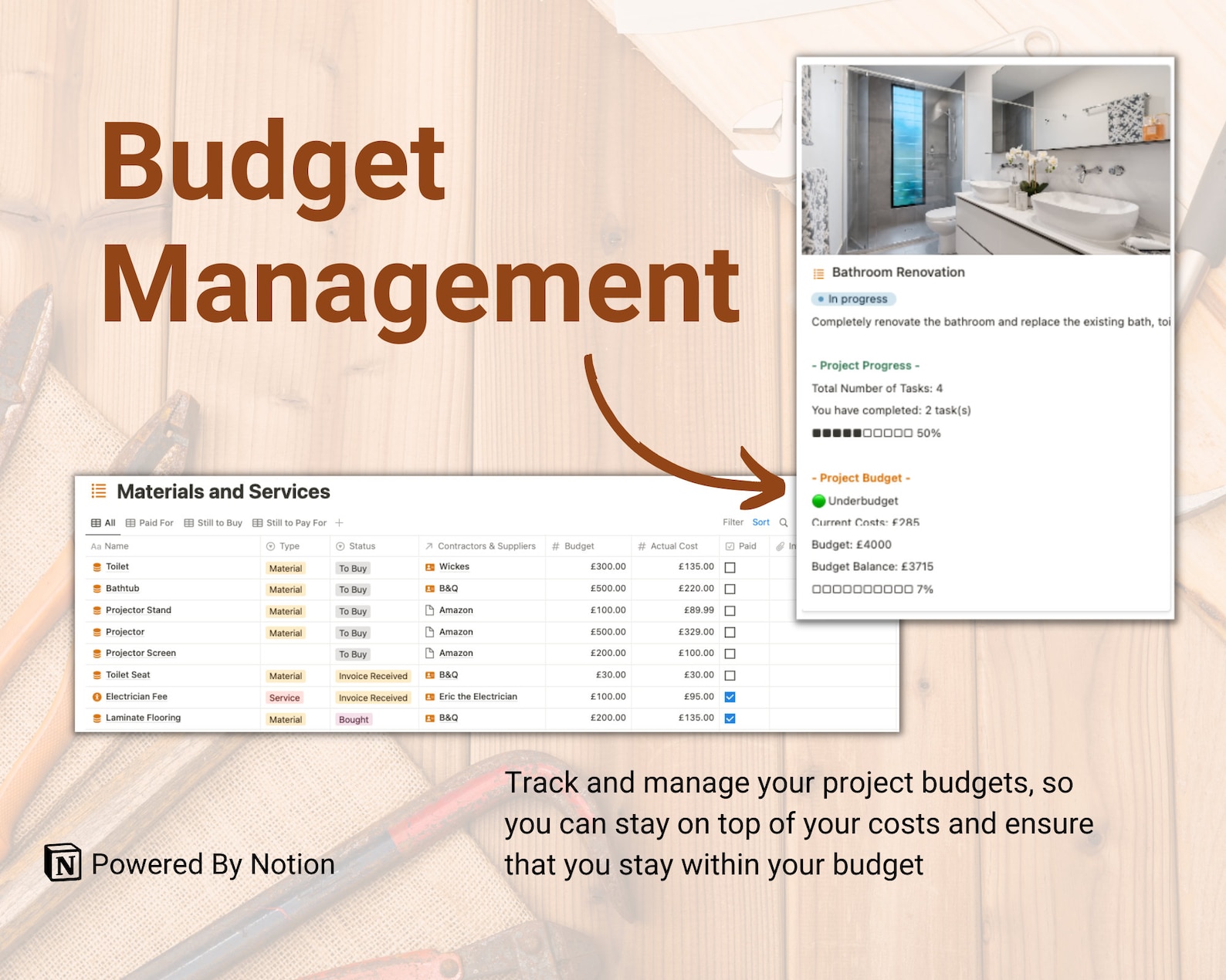1226x980 pixels.
Task: Click the Toilet Seat row icon
Action: pyautogui.click(x=97, y=675)
